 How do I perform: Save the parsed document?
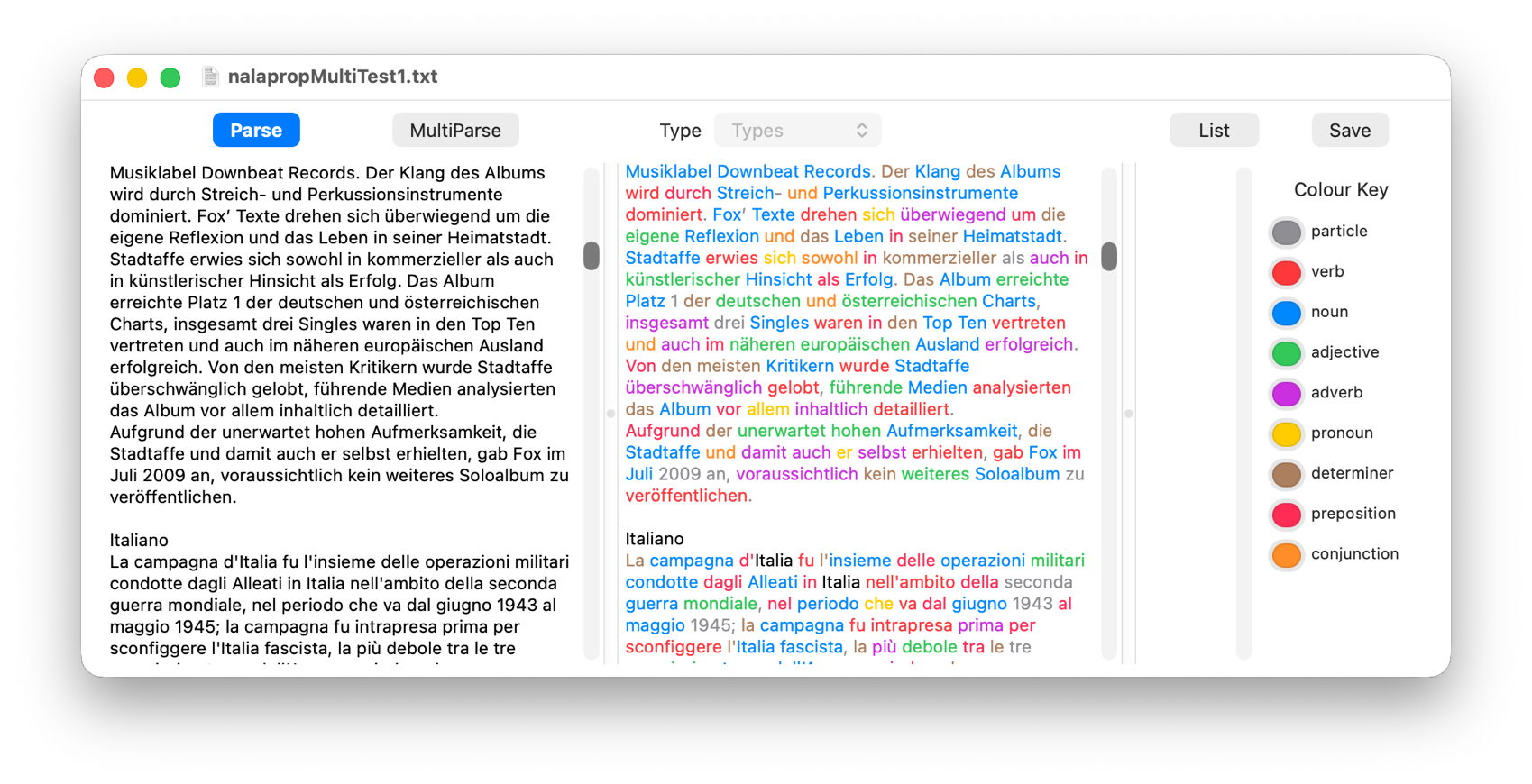(1349, 131)
